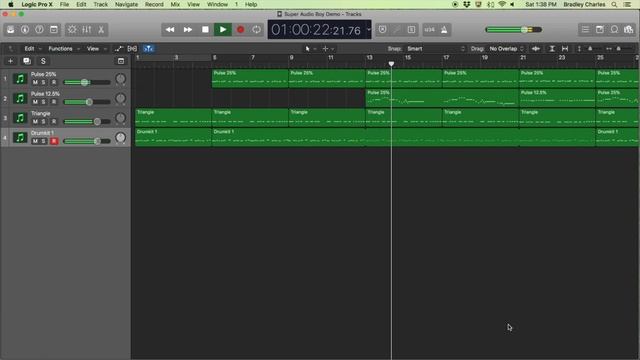640x360 pixels.
Task: Open Smart Controls dial icon
Action: pos(72,29)
